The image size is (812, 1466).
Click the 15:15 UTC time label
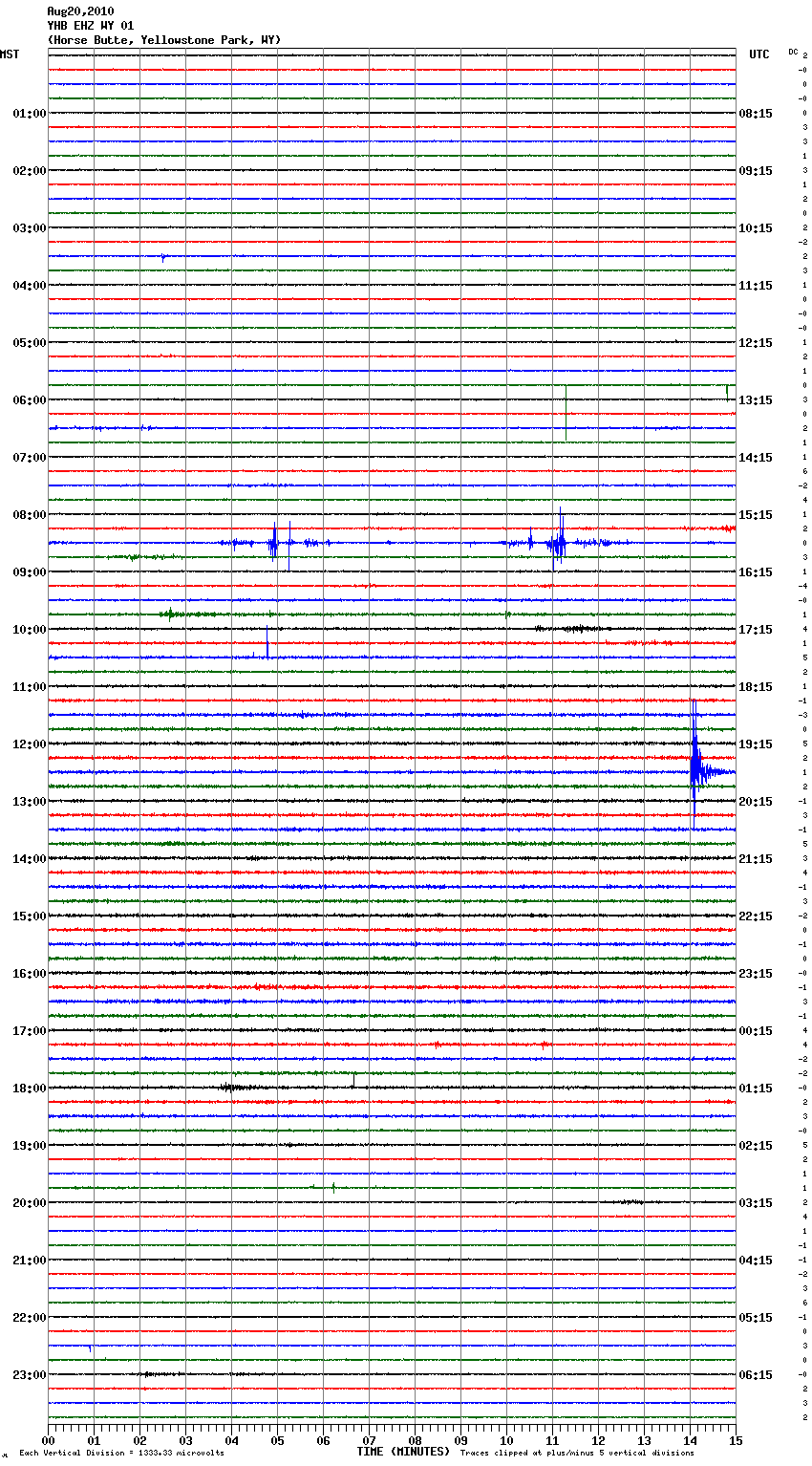[756, 515]
